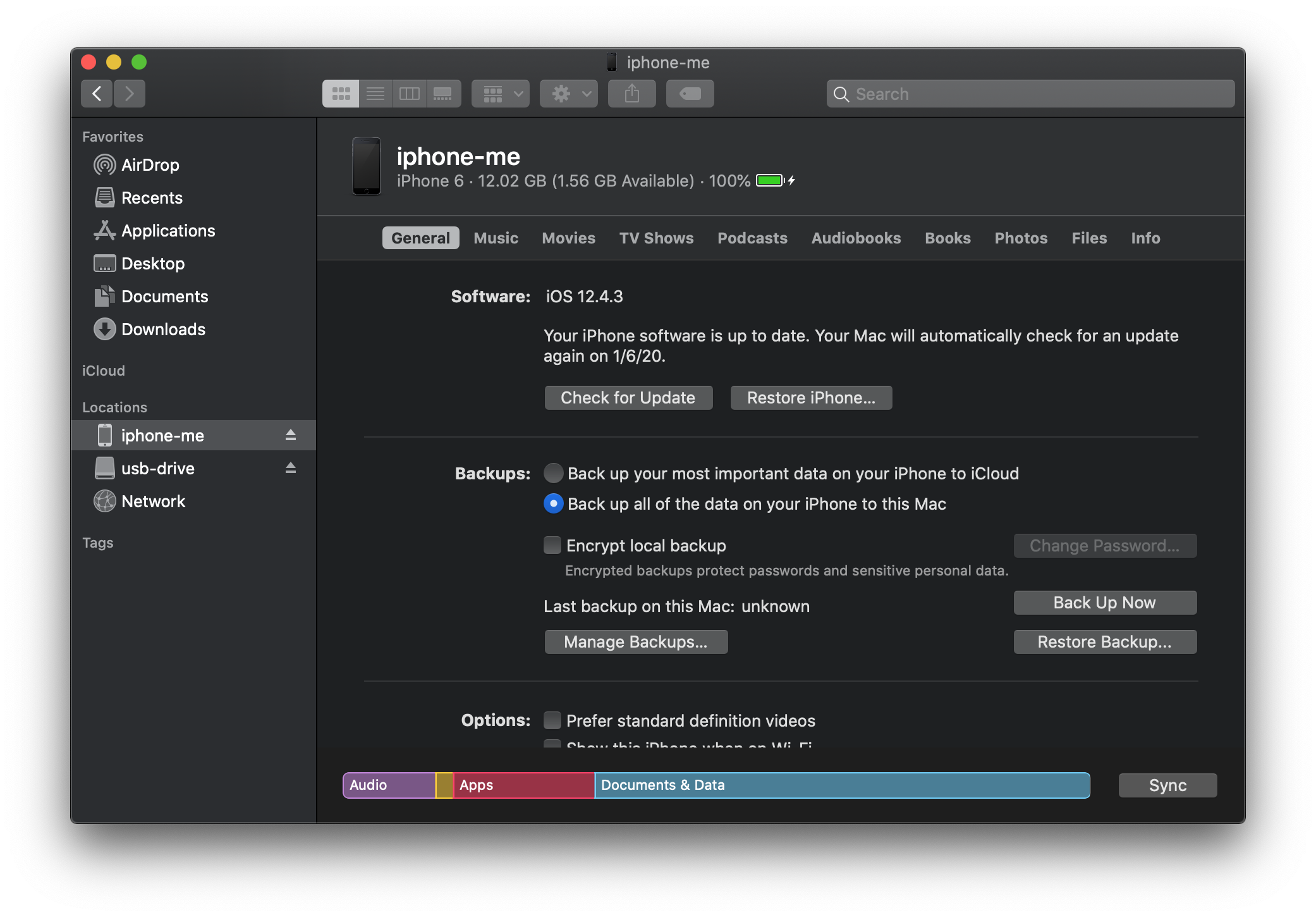This screenshot has height=917, width=1316.
Task: Expand the view options dropdown in toolbar
Action: coord(500,93)
